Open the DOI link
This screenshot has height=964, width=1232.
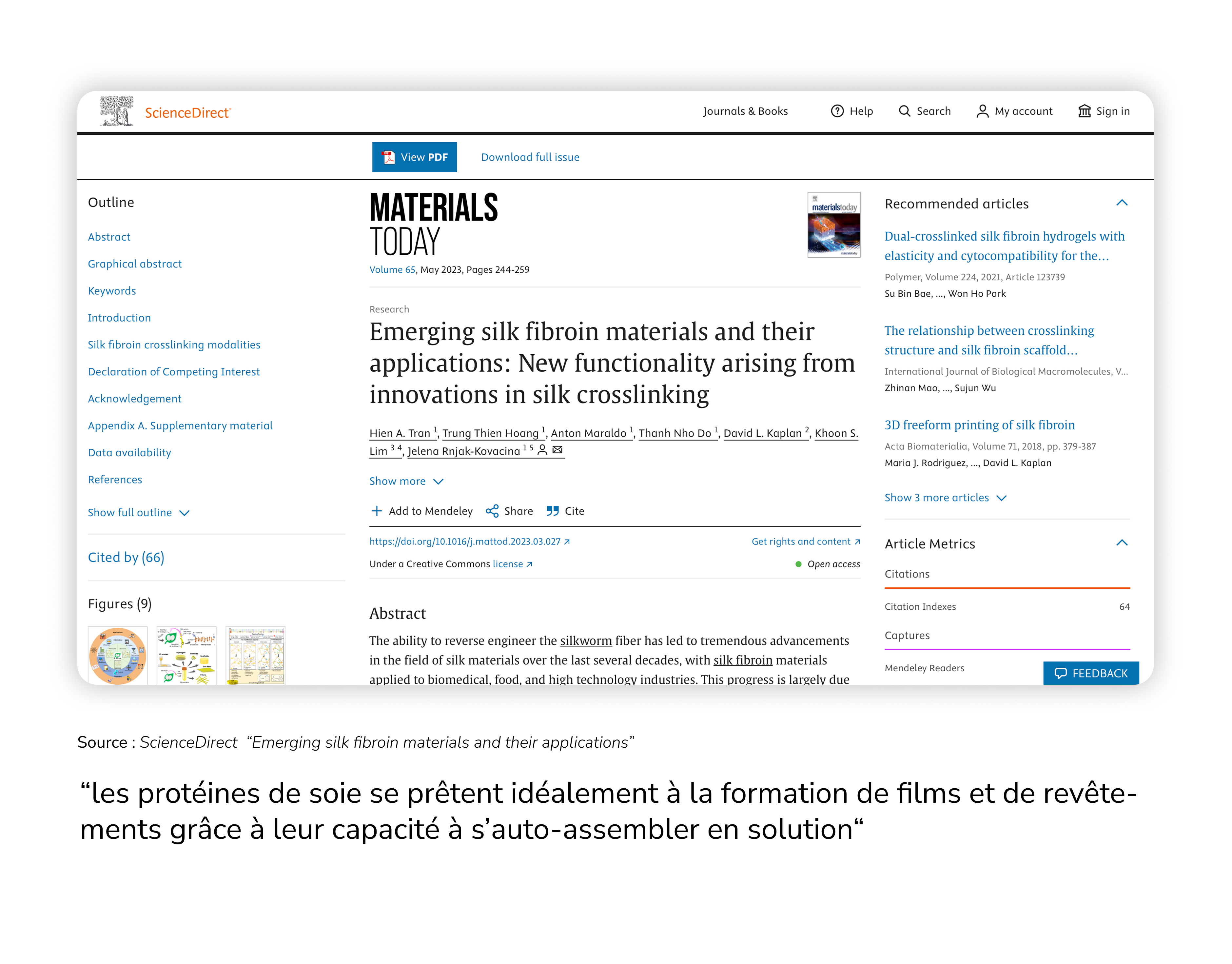click(470, 541)
